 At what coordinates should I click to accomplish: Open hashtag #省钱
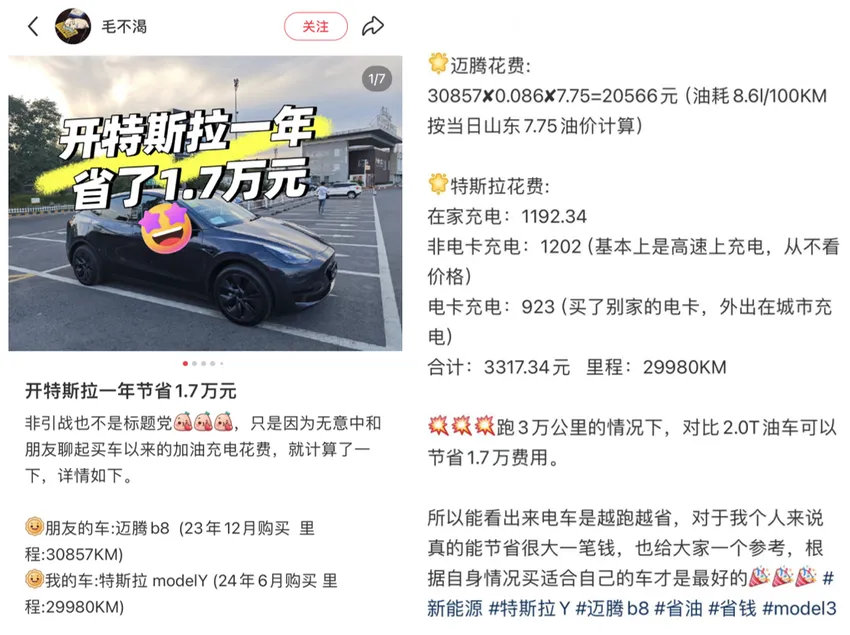point(732,608)
